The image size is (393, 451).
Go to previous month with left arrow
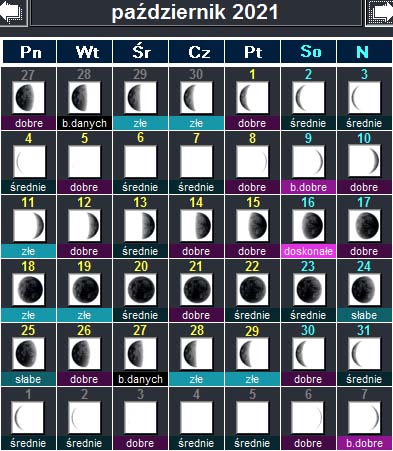(13, 12)
